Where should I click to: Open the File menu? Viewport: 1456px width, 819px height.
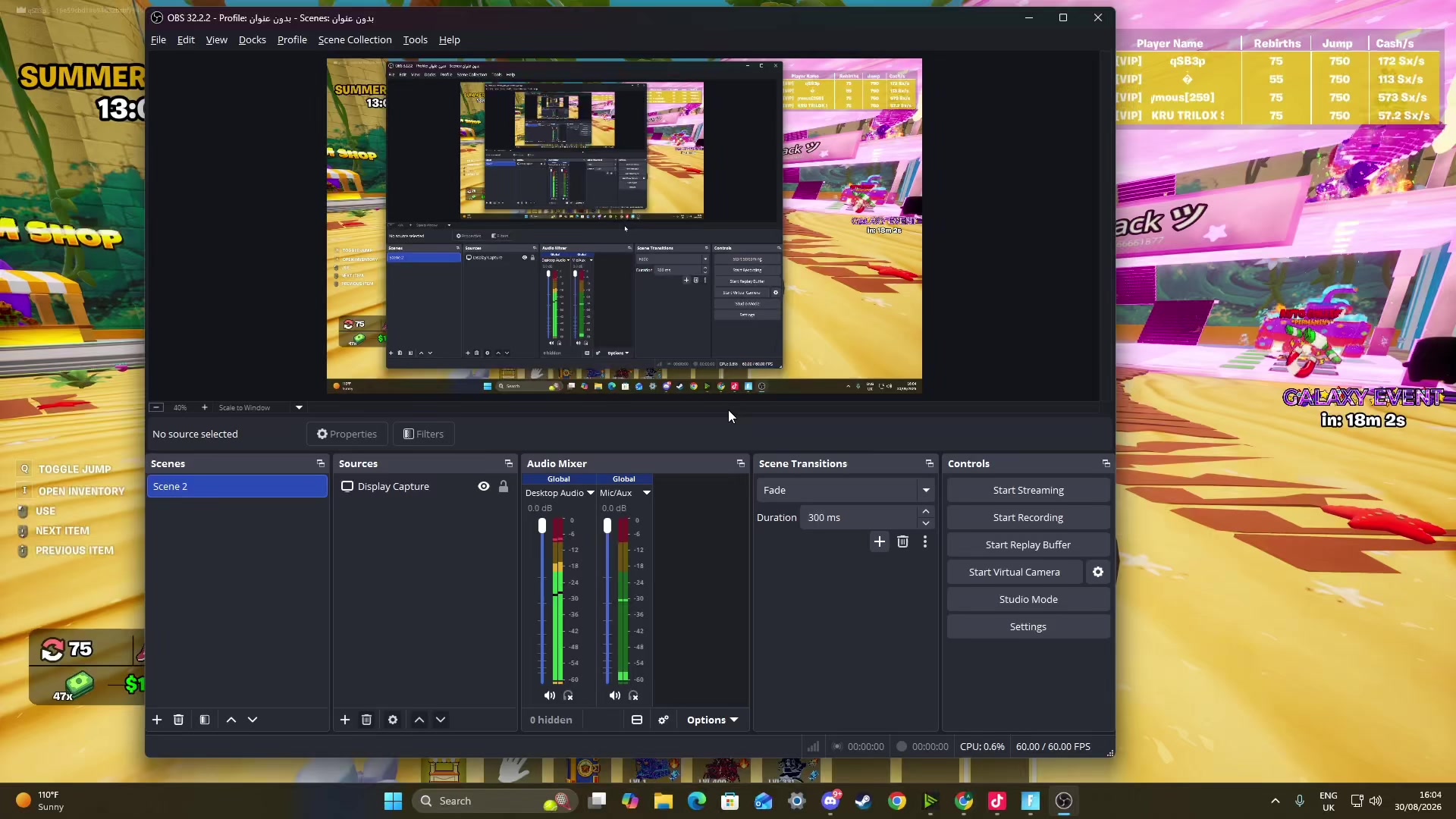[x=158, y=39]
